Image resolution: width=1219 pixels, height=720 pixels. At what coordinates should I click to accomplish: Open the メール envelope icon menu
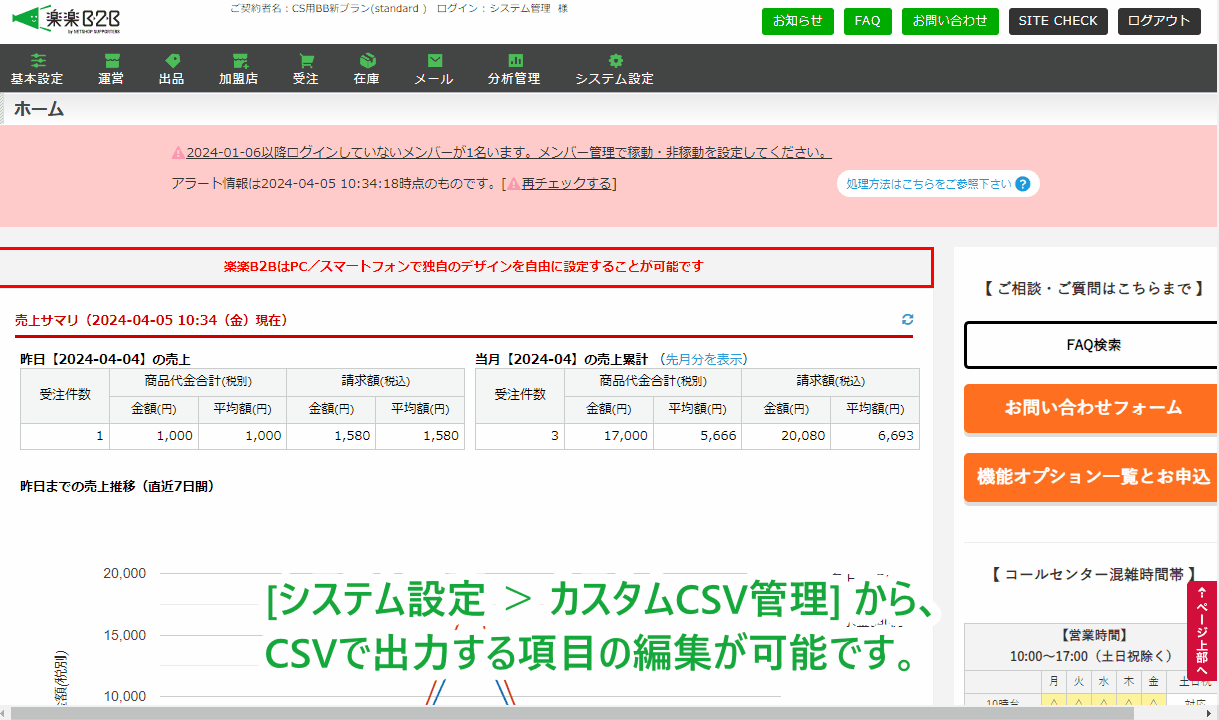pos(434,61)
